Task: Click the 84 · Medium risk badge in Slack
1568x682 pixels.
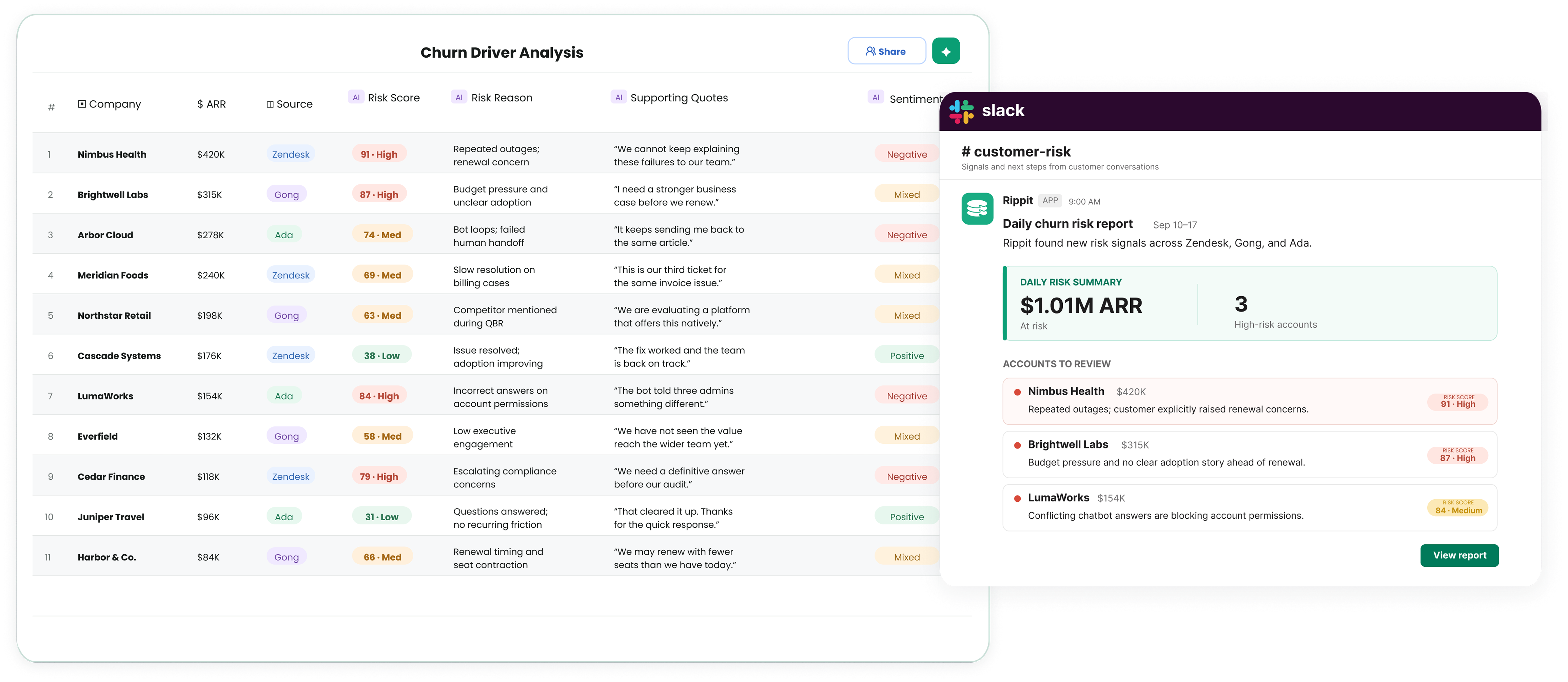Action: pos(1457,507)
